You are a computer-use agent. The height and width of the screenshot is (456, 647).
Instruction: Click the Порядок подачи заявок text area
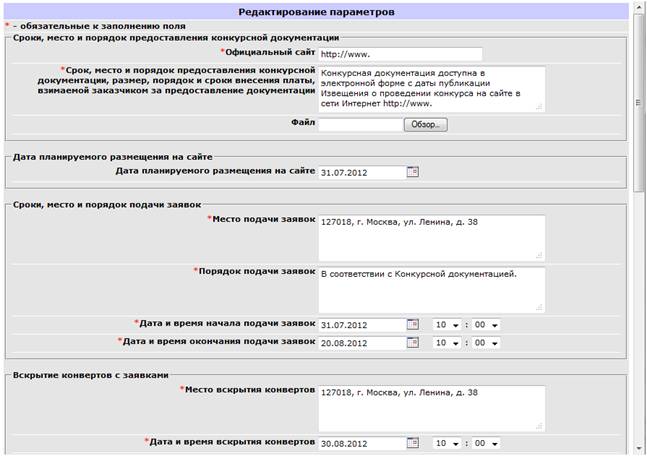[432, 290]
